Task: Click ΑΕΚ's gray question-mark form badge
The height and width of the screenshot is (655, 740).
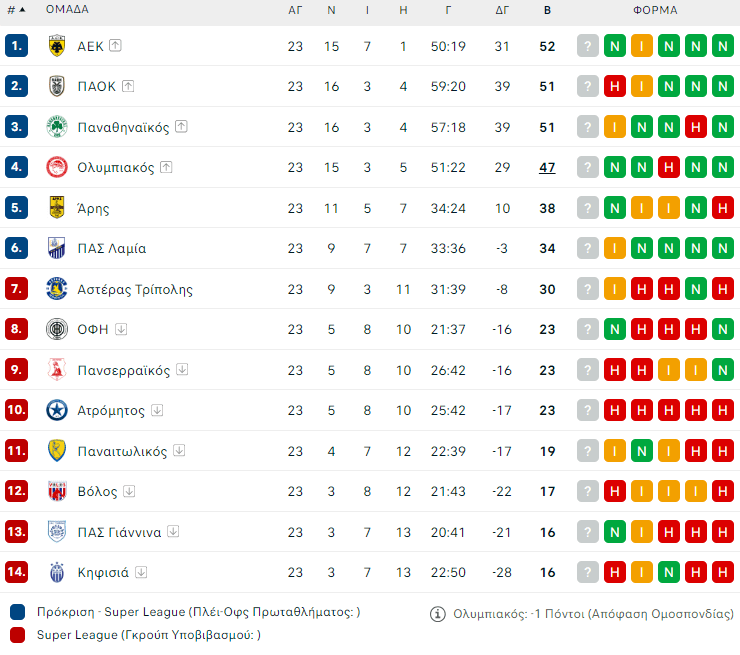Action: 588,45
